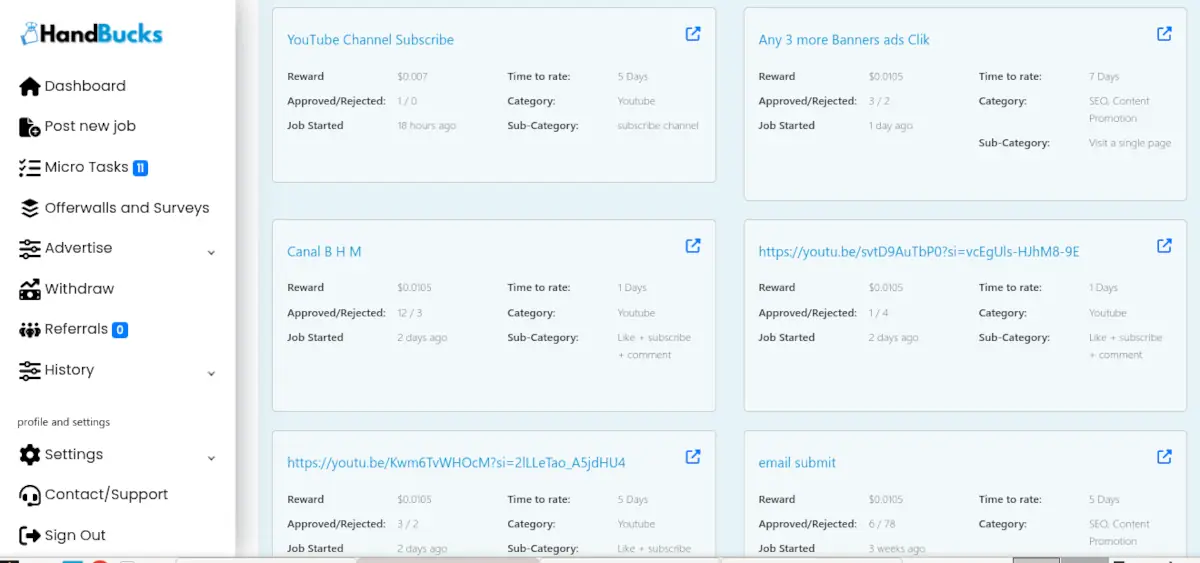Click the youtu.be/svtD9AuTbP0 job link
The width and height of the screenshot is (1200, 563).
pyautogui.click(x=918, y=252)
